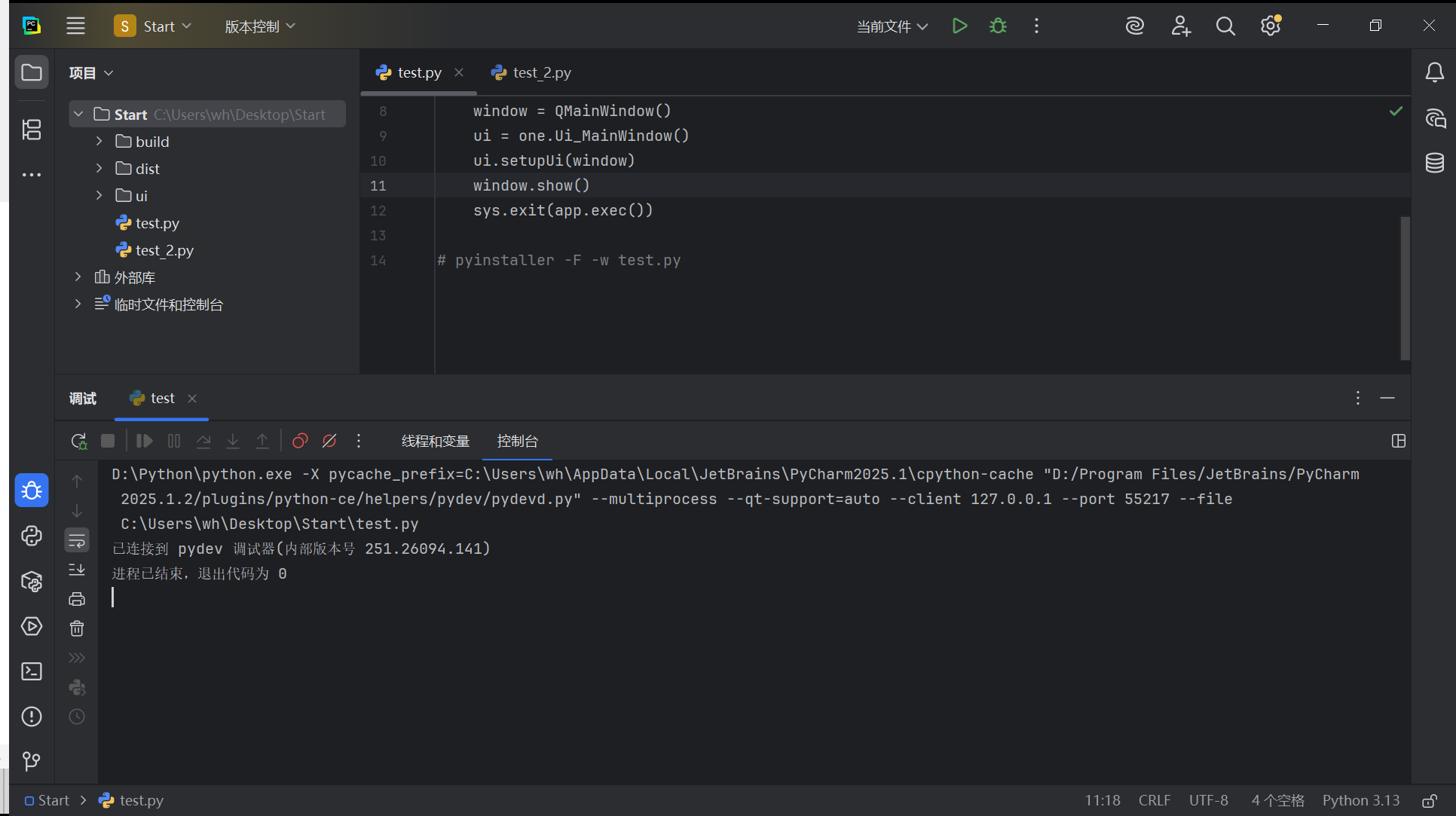The width and height of the screenshot is (1456, 816).
Task: Expand the 外部库 node
Action: [x=78, y=277]
